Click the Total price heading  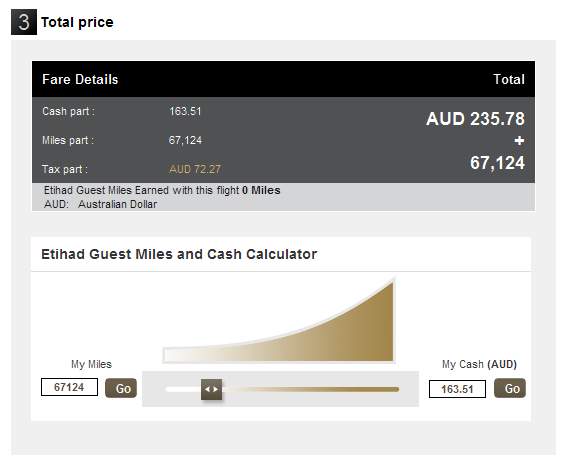[x=77, y=22]
